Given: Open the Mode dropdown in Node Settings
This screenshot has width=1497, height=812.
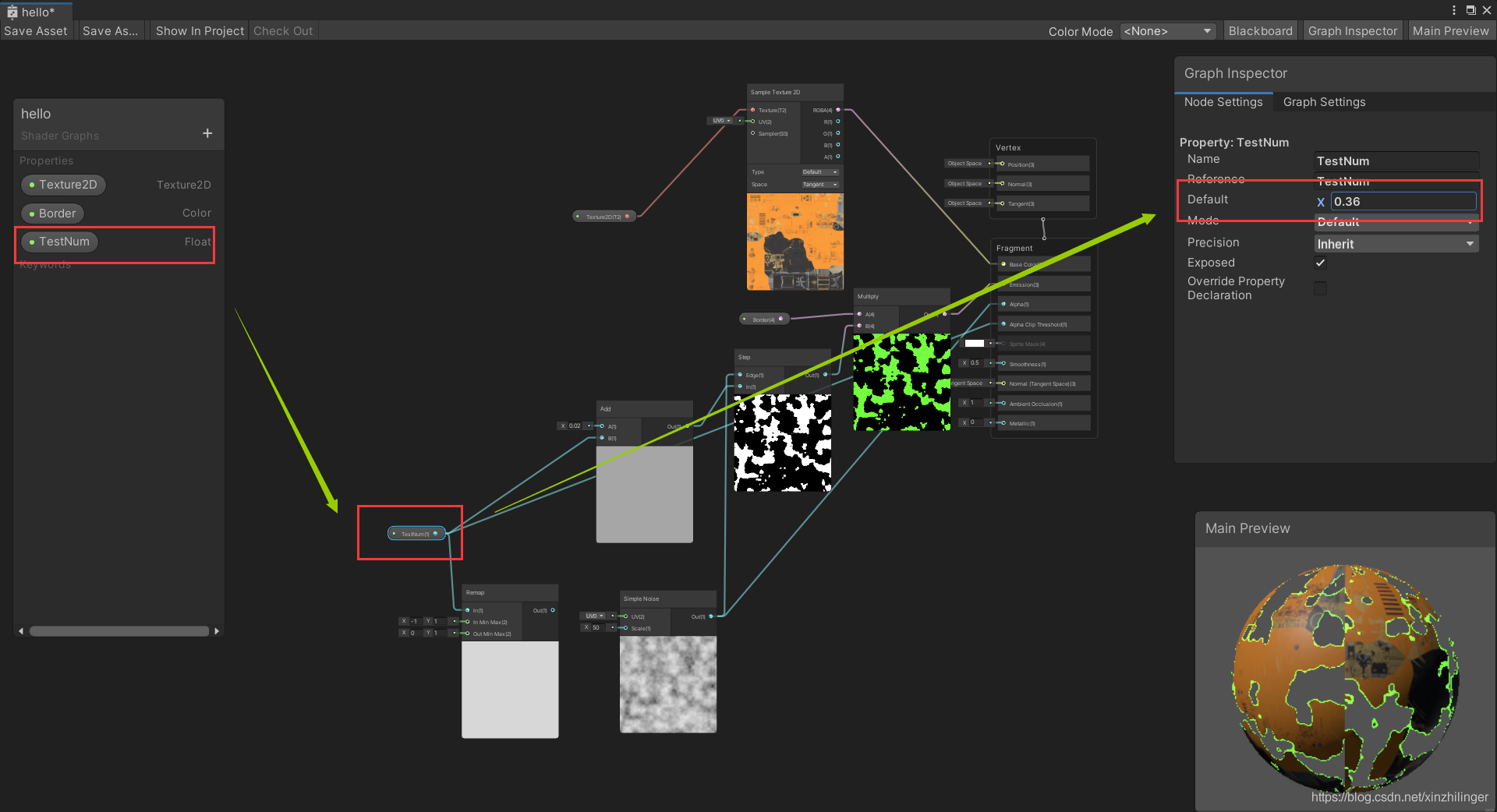Looking at the screenshot, I should pos(1396,222).
